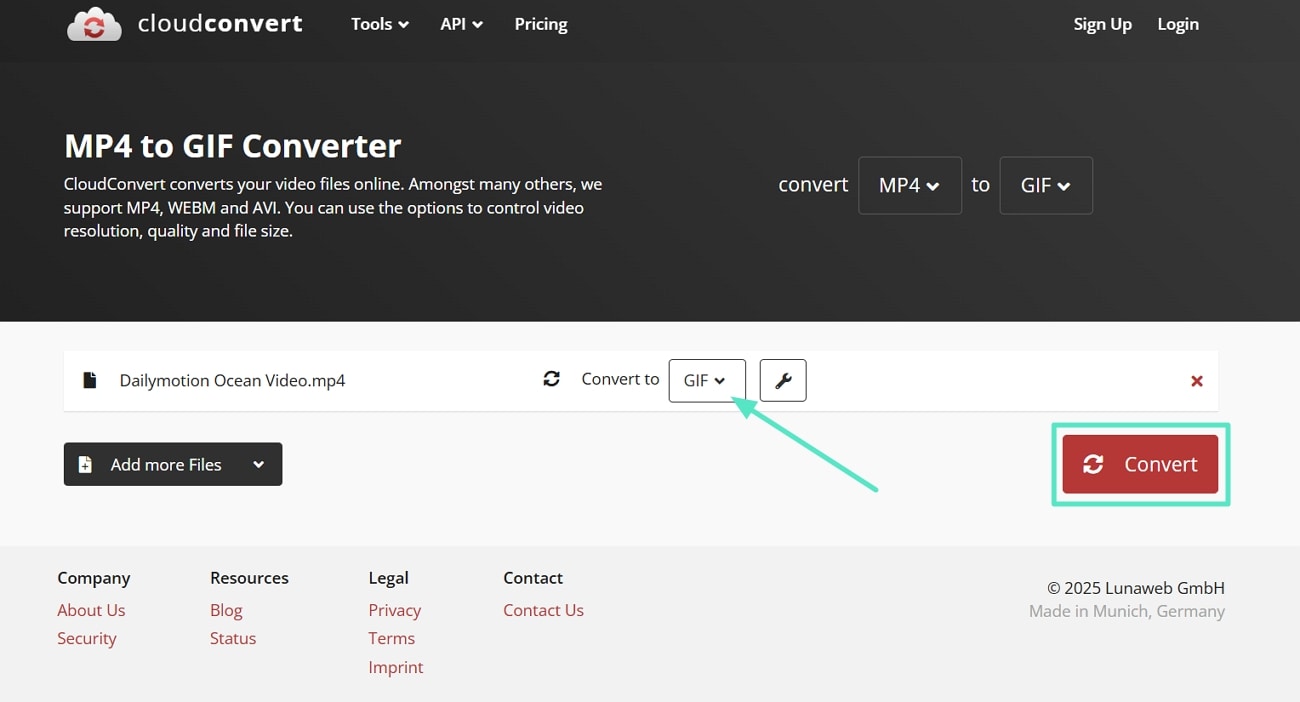Open the Tools menu
Screen dimensions: 1300x702
pyautogui.click(x=380, y=24)
